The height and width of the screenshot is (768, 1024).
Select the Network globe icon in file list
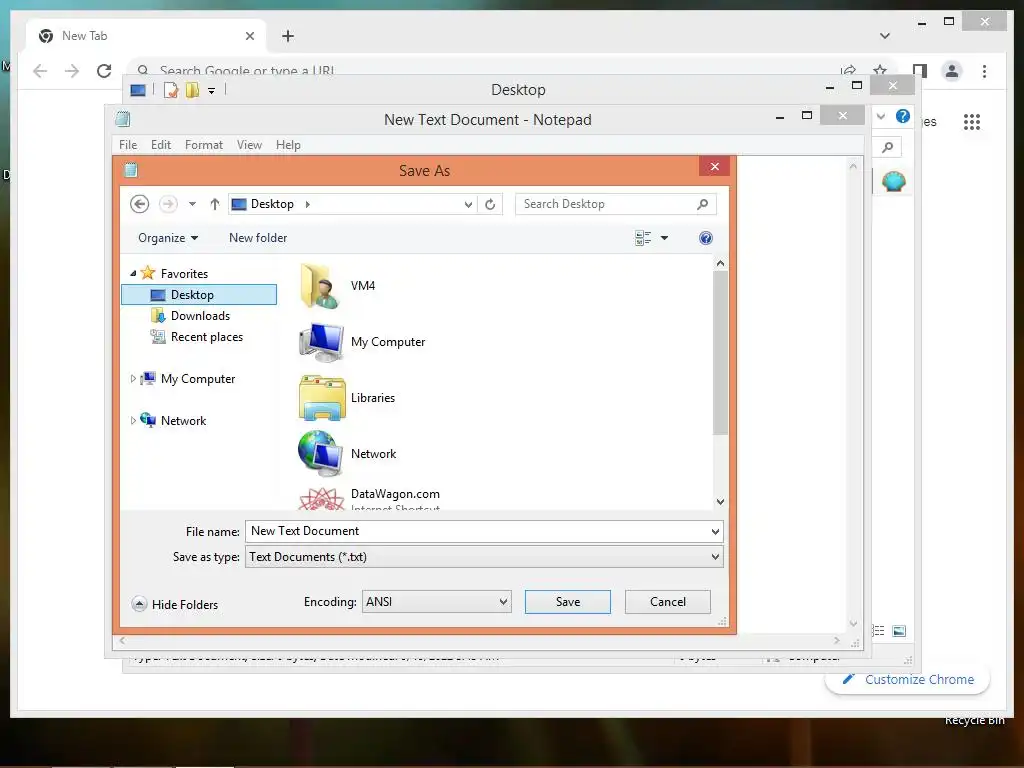pyautogui.click(x=321, y=453)
